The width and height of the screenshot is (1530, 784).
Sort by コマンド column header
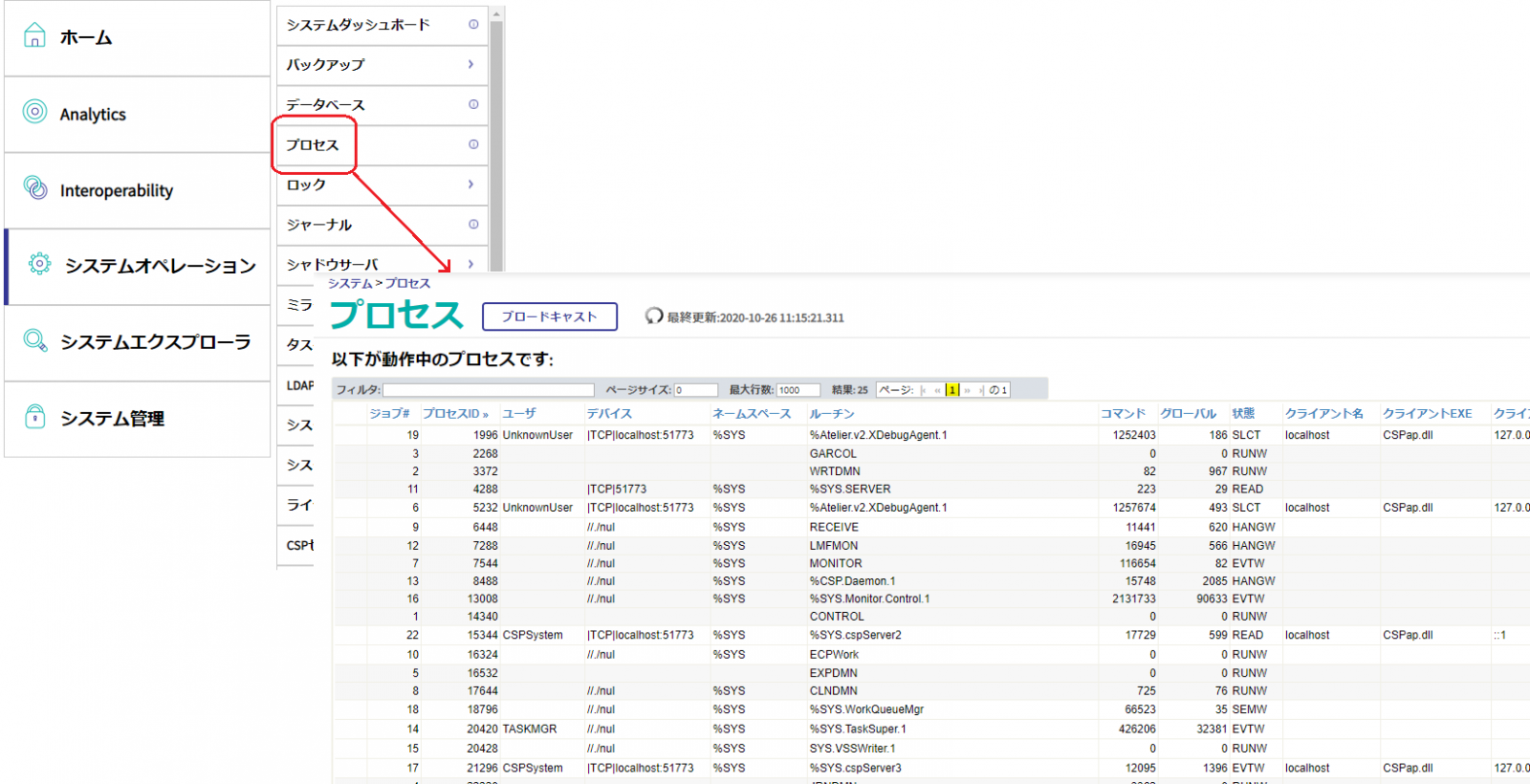[1123, 413]
